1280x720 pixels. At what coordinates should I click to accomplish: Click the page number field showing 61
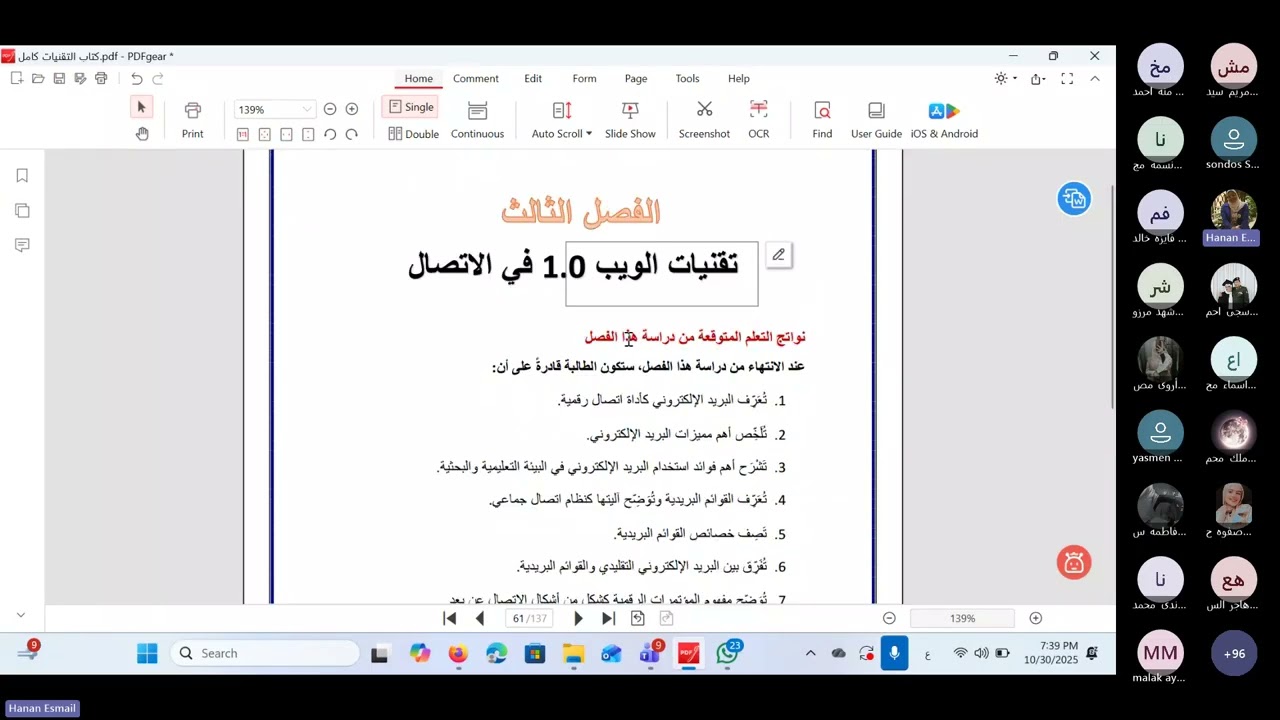530,619
